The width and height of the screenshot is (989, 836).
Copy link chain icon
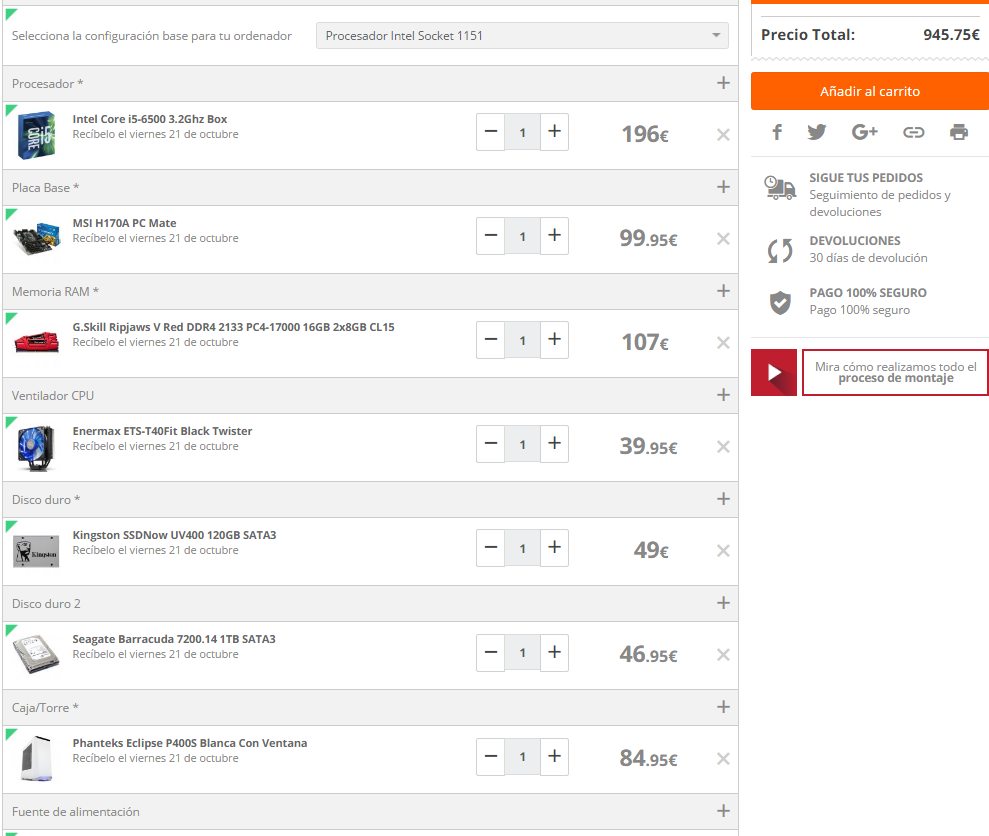click(913, 132)
